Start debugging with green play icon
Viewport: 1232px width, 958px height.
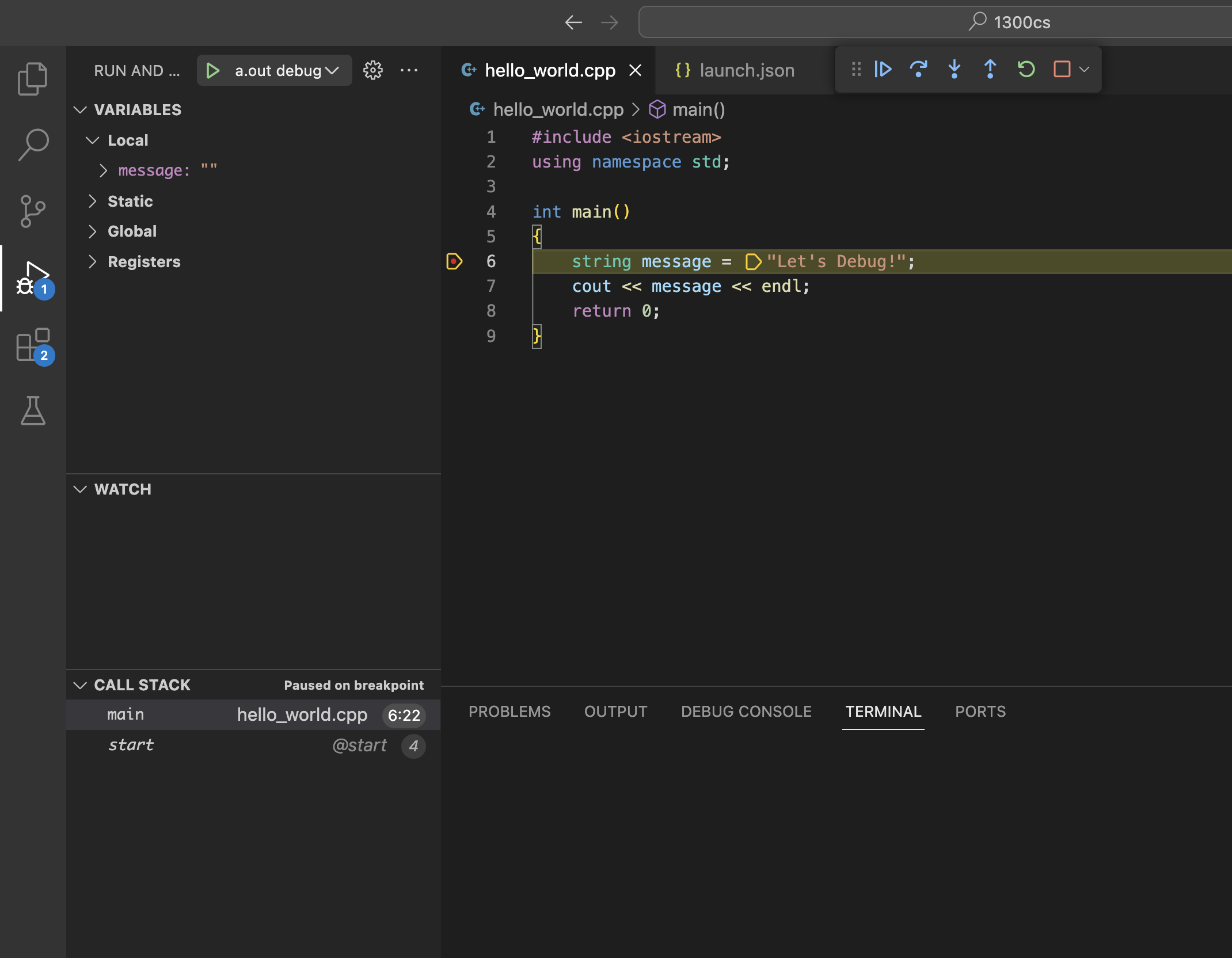[x=213, y=71]
